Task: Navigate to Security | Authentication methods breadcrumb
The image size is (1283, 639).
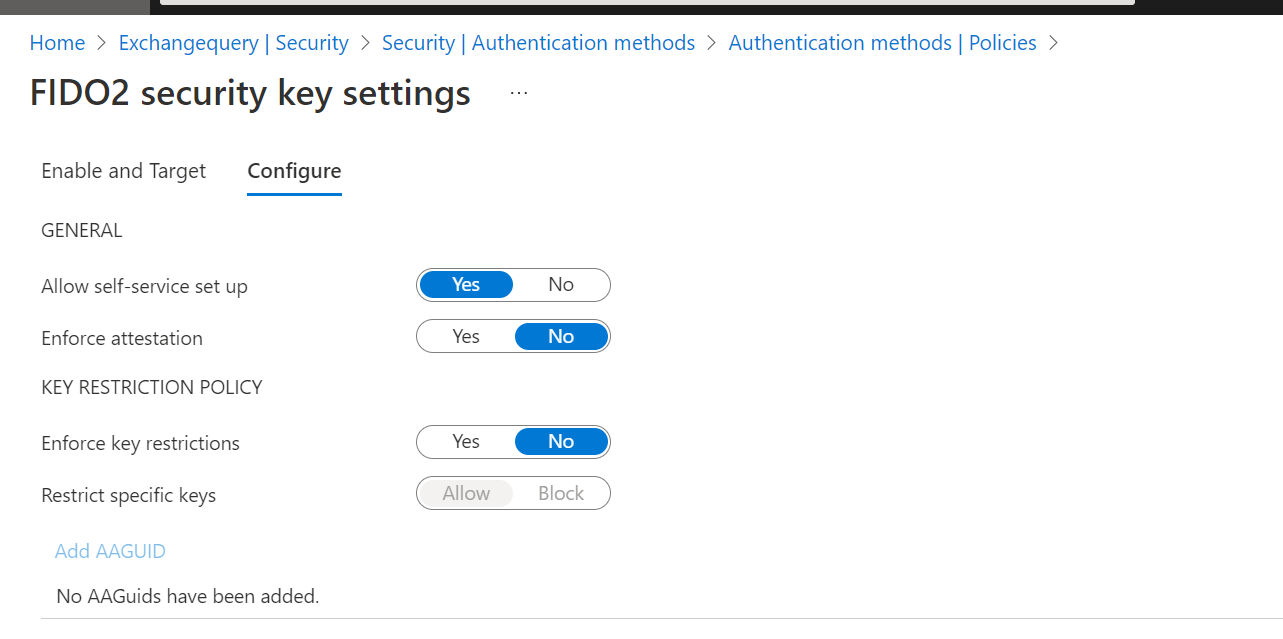Action: coord(538,43)
